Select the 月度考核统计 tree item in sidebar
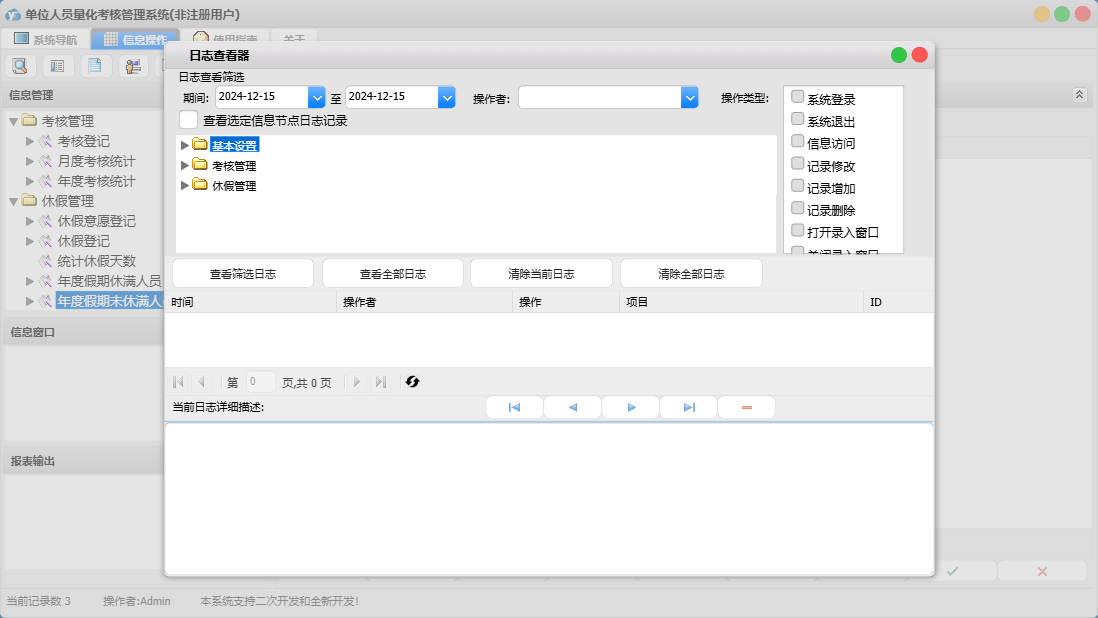 pyautogui.click(x=96, y=161)
